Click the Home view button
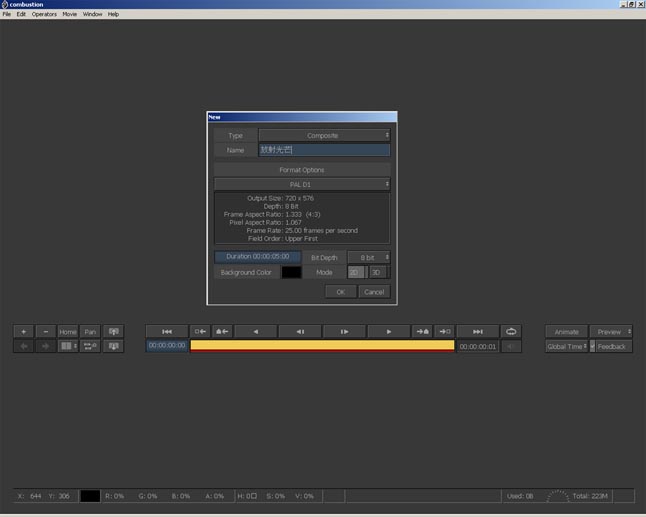The width and height of the screenshot is (646, 517). 68,332
